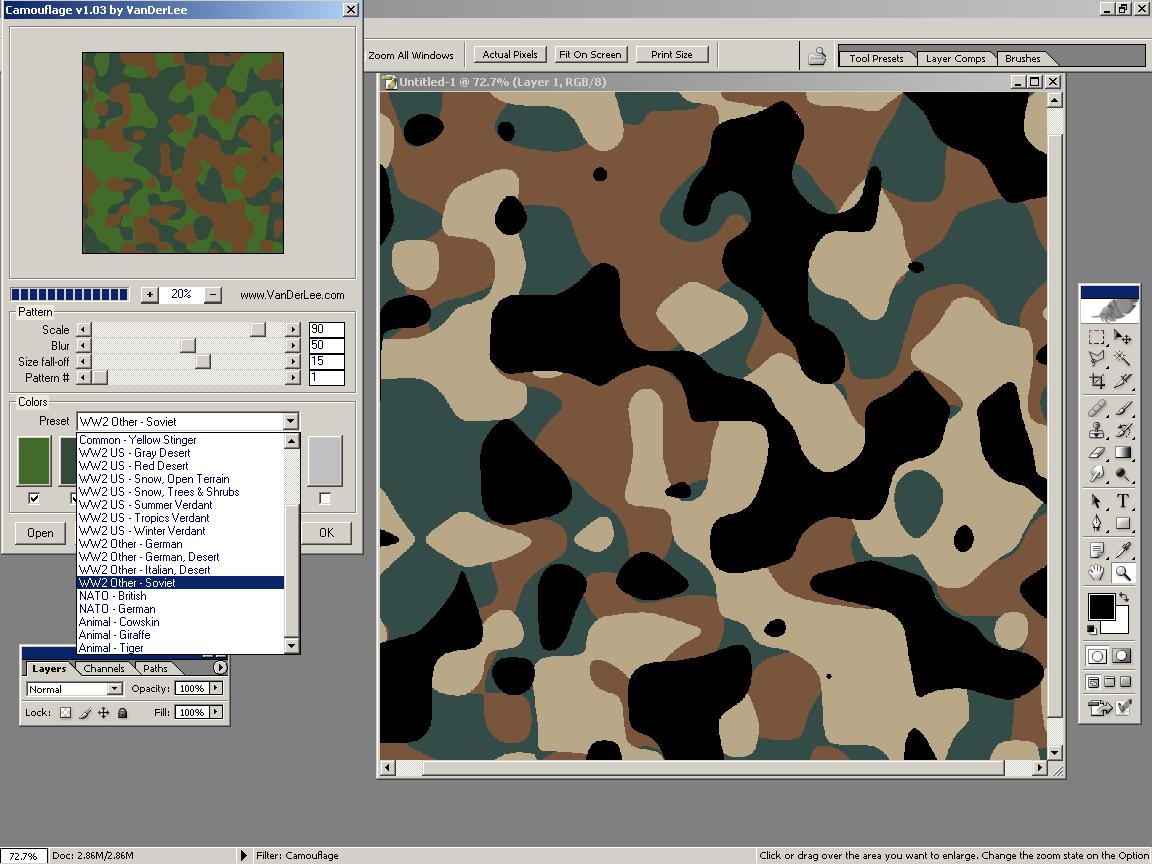Activate the Hand tool
The width and height of the screenshot is (1152, 864).
1097,573
